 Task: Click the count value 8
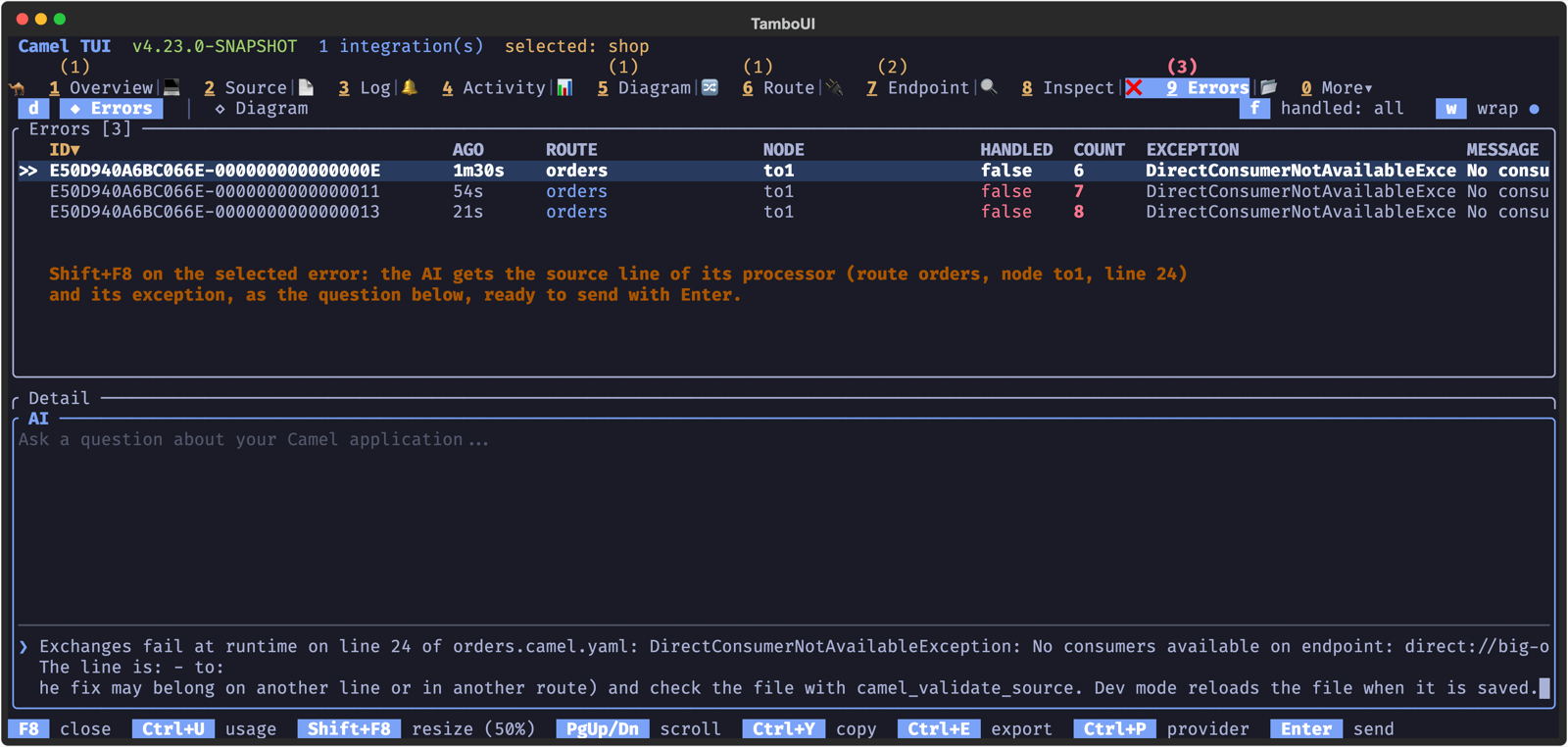pyautogui.click(x=1079, y=212)
